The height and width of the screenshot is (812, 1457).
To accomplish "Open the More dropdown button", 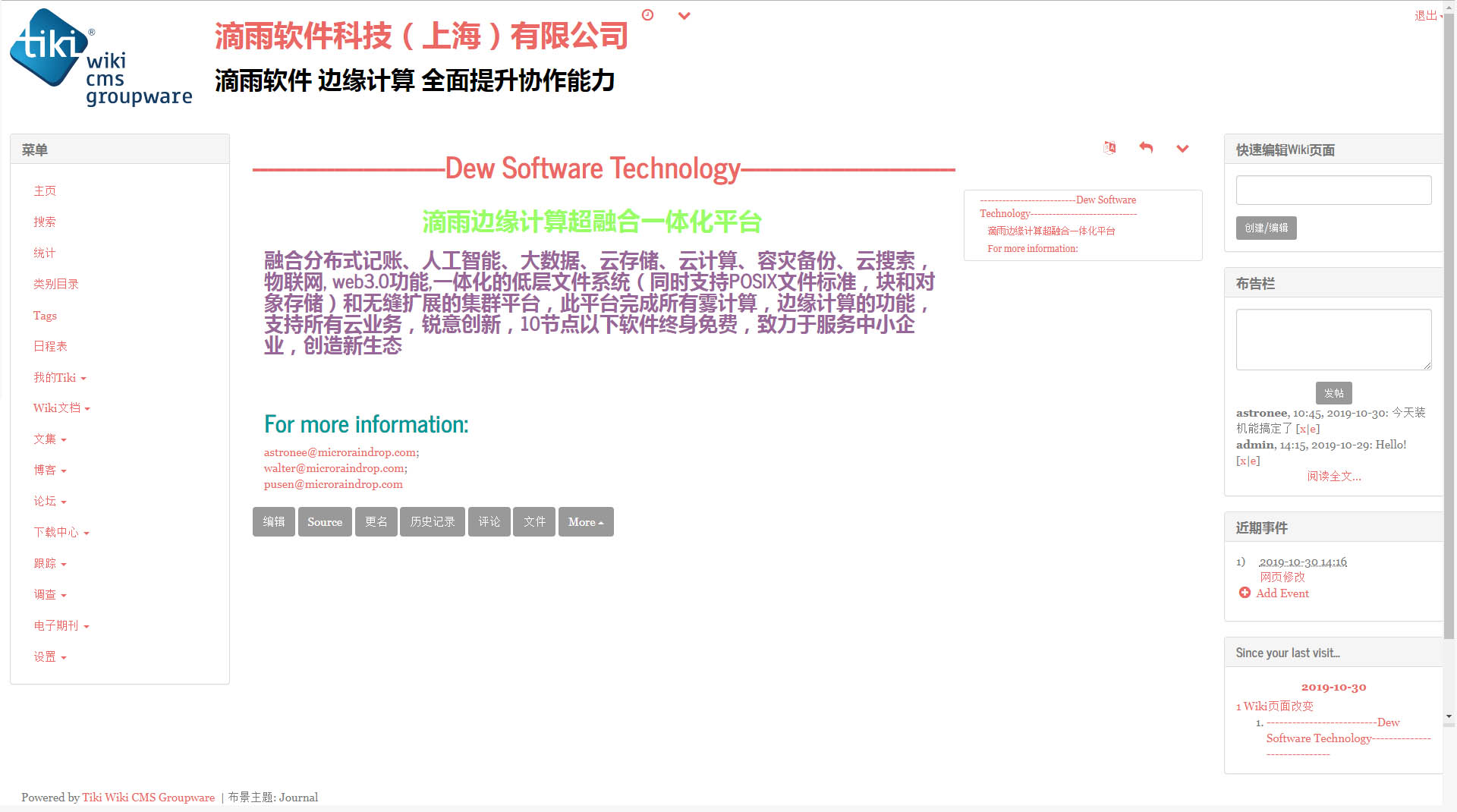I will (586, 521).
